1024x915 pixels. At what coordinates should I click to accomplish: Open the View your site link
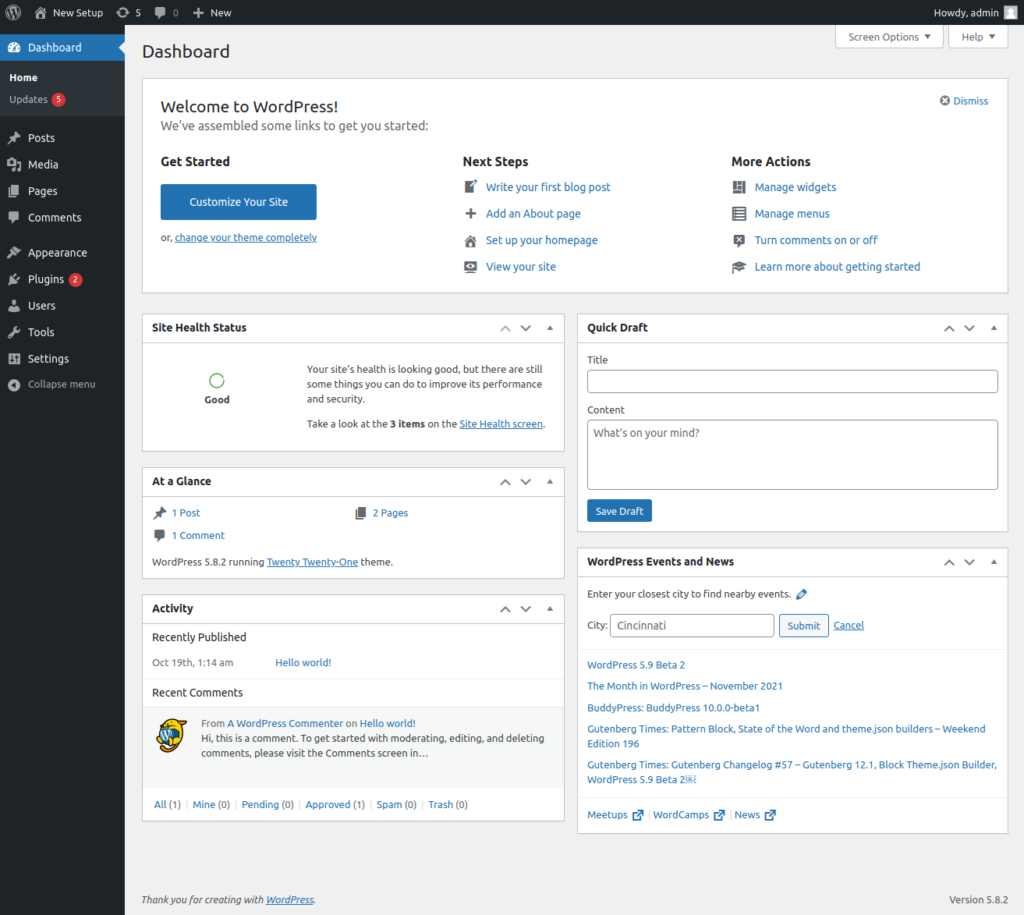[x=520, y=266]
